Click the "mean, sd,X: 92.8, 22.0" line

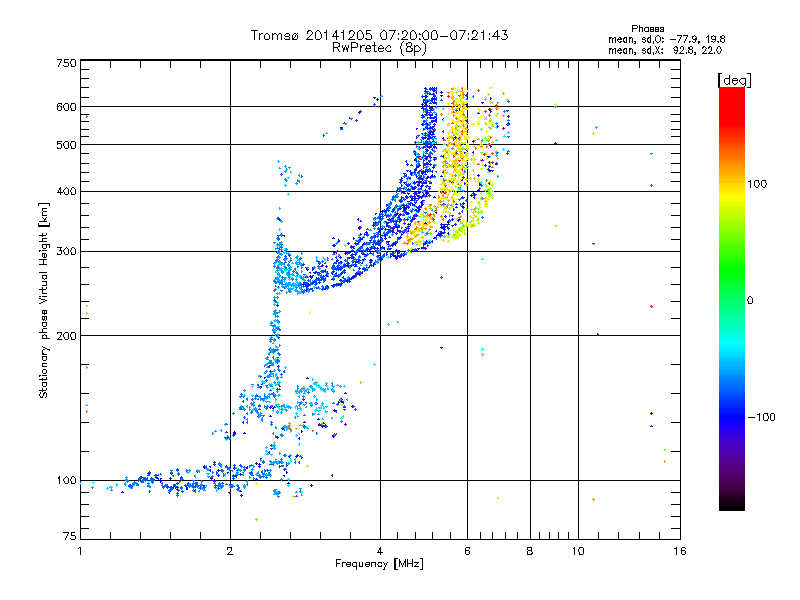[665, 51]
